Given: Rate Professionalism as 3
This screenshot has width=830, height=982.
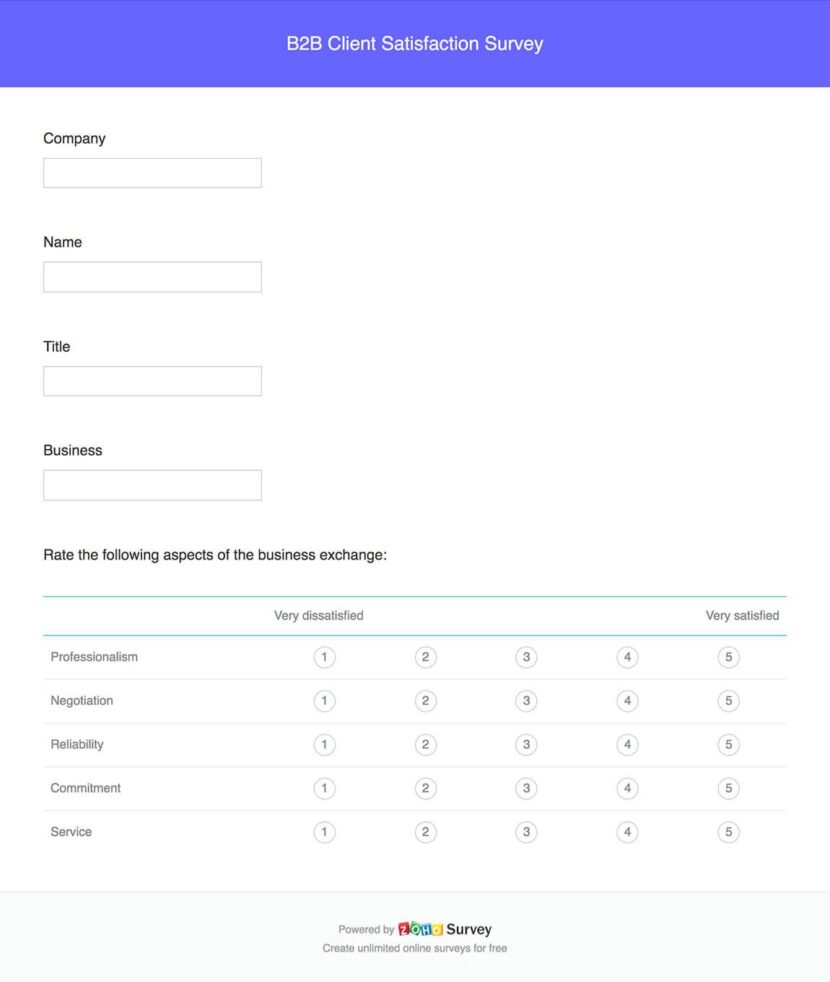Looking at the screenshot, I should click(x=526, y=657).
